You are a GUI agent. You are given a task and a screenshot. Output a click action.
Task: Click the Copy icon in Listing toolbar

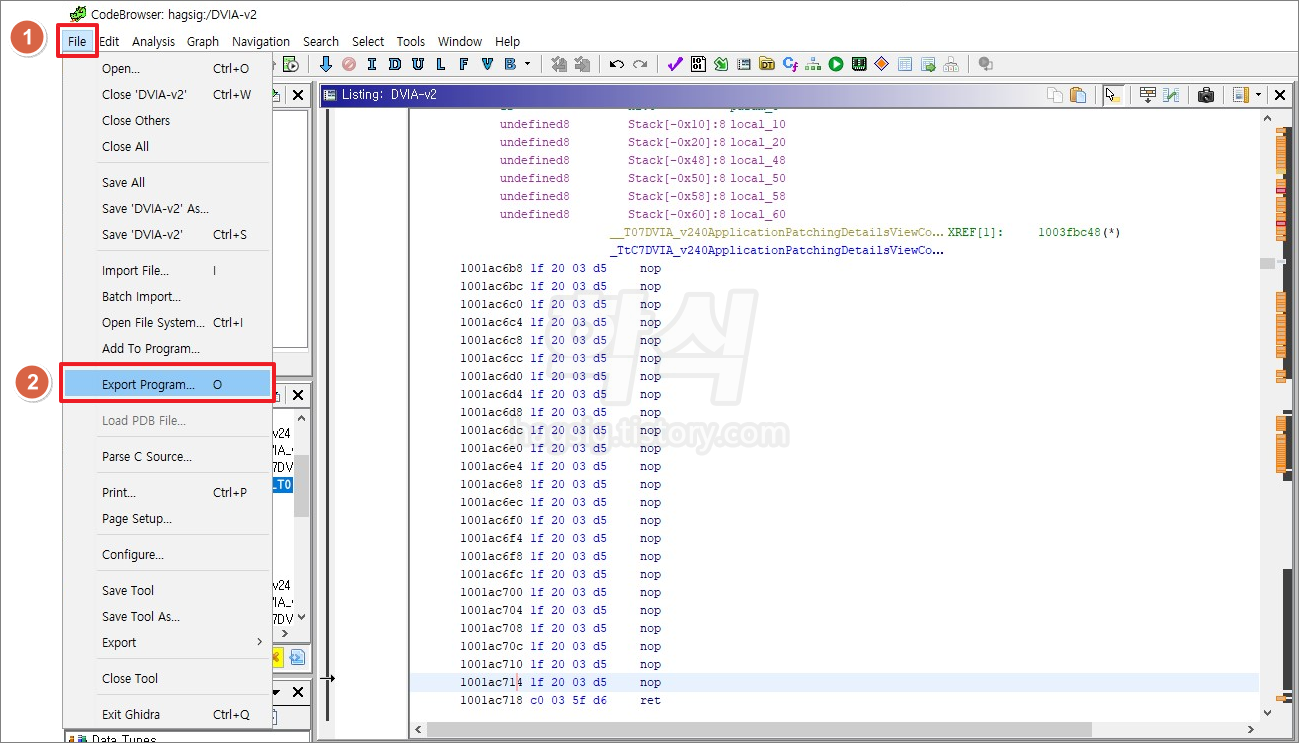point(1055,95)
